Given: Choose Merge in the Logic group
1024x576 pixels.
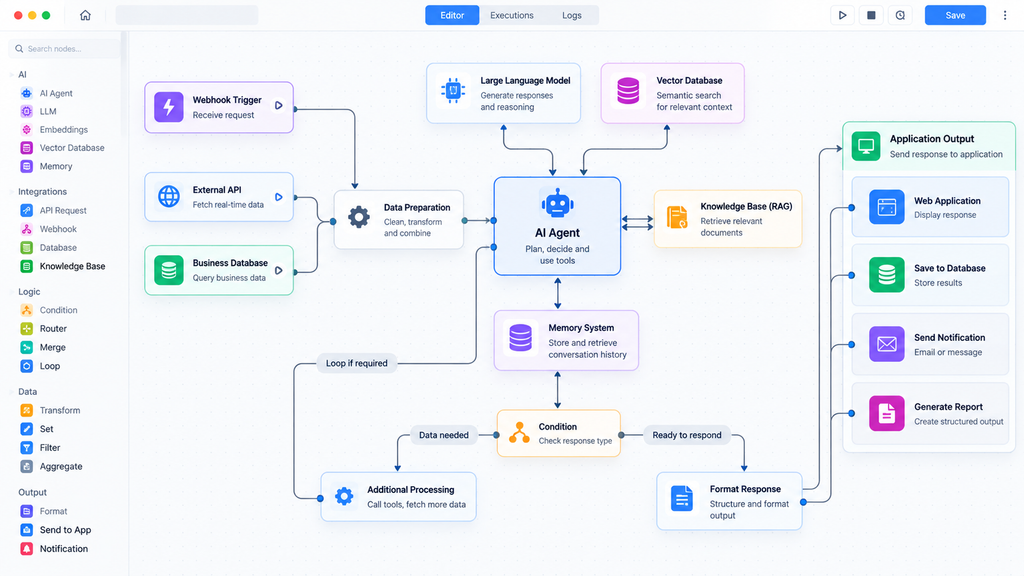Looking at the screenshot, I should pyautogui.click(x=52, y=347).
